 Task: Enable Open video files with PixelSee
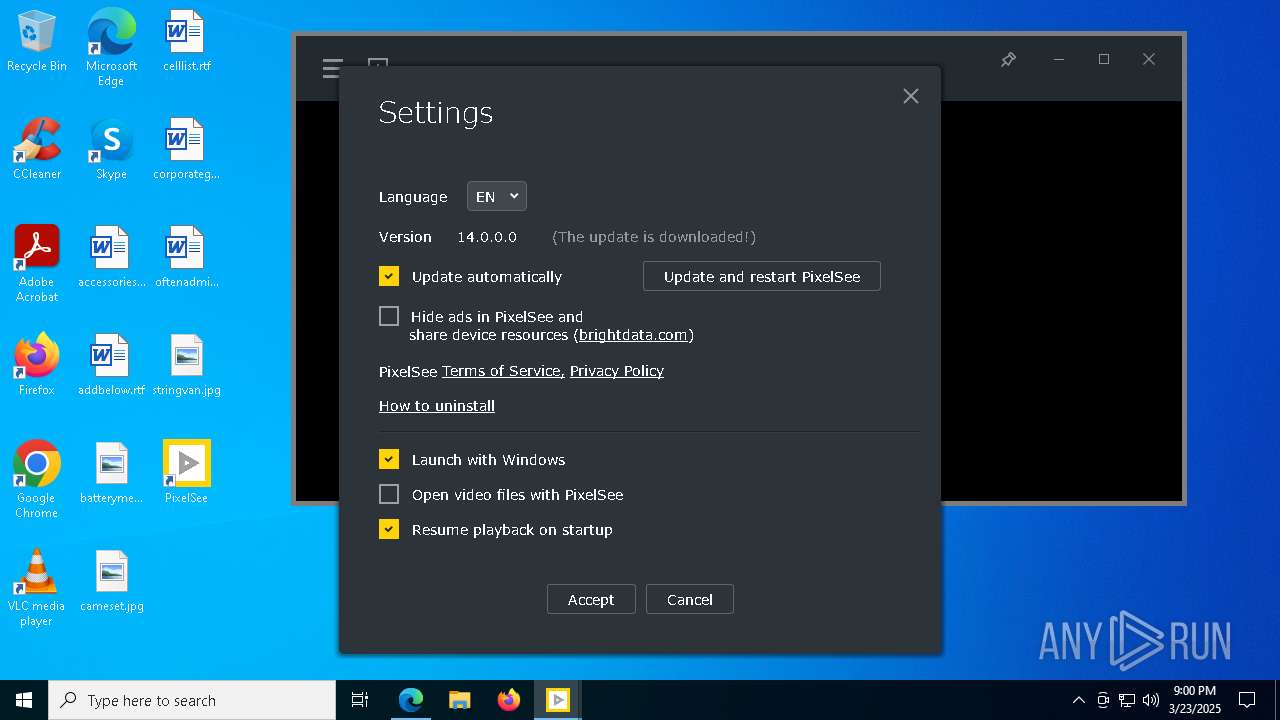pos(389,494)
